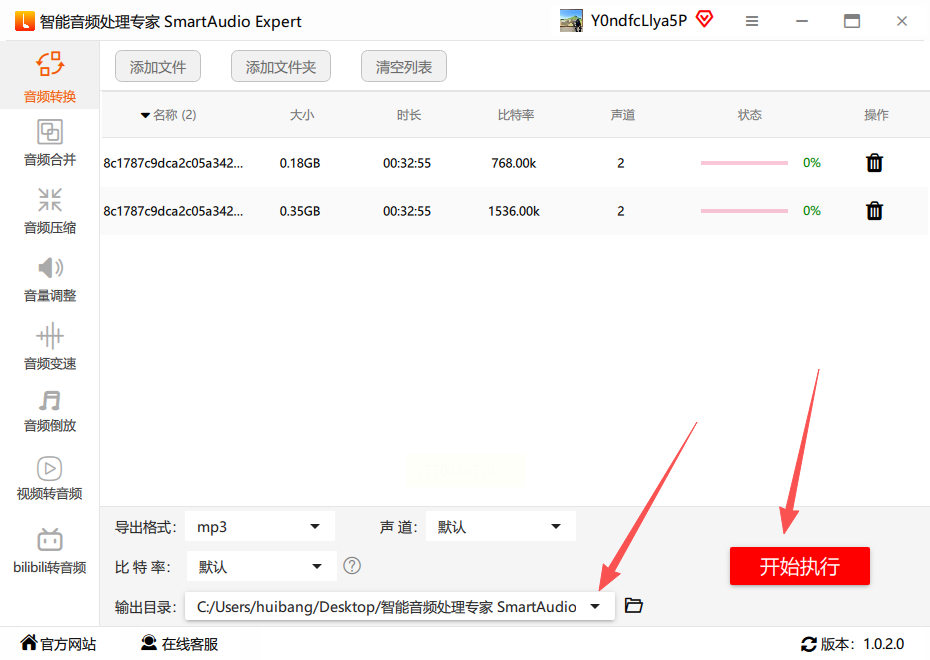The height and width of the screenshot is (660, 930).
Task: Open the 音频转换 audio conversion module
Action: coord(50,77)
